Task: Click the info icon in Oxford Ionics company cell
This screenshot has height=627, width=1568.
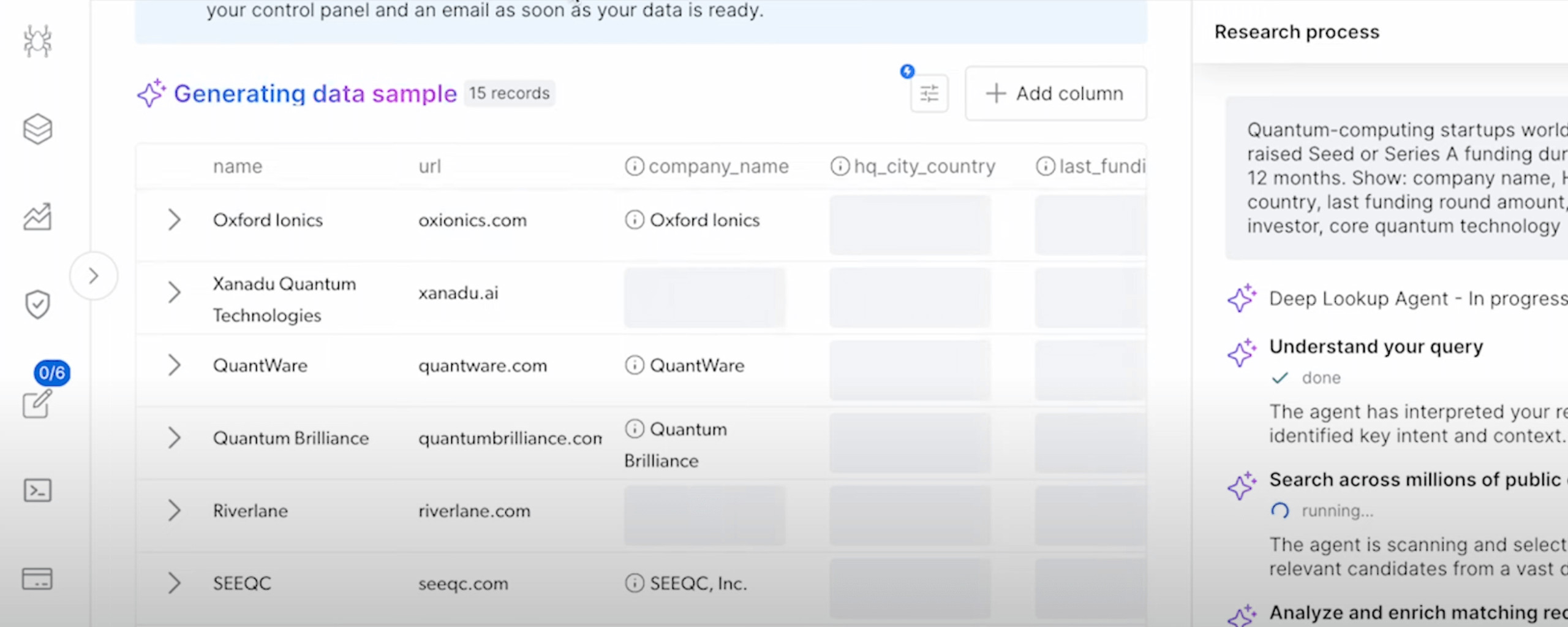Action: click(635, 219)
